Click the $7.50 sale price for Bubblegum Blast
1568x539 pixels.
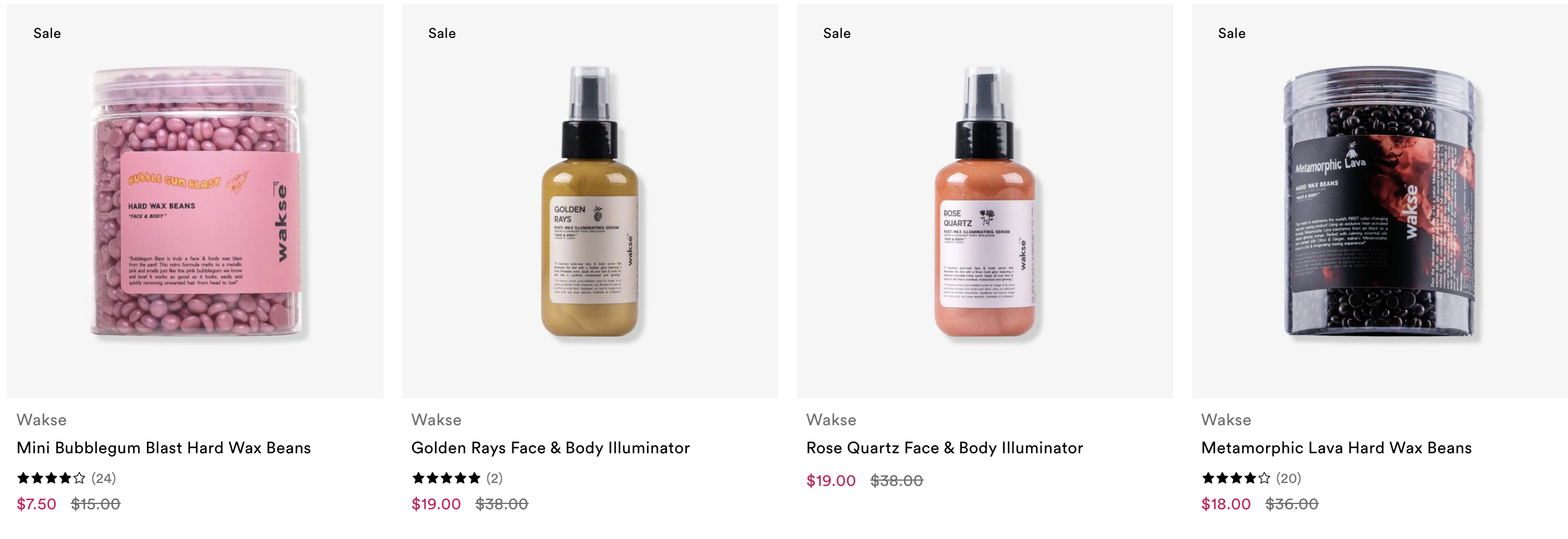[x=37, y=504]
